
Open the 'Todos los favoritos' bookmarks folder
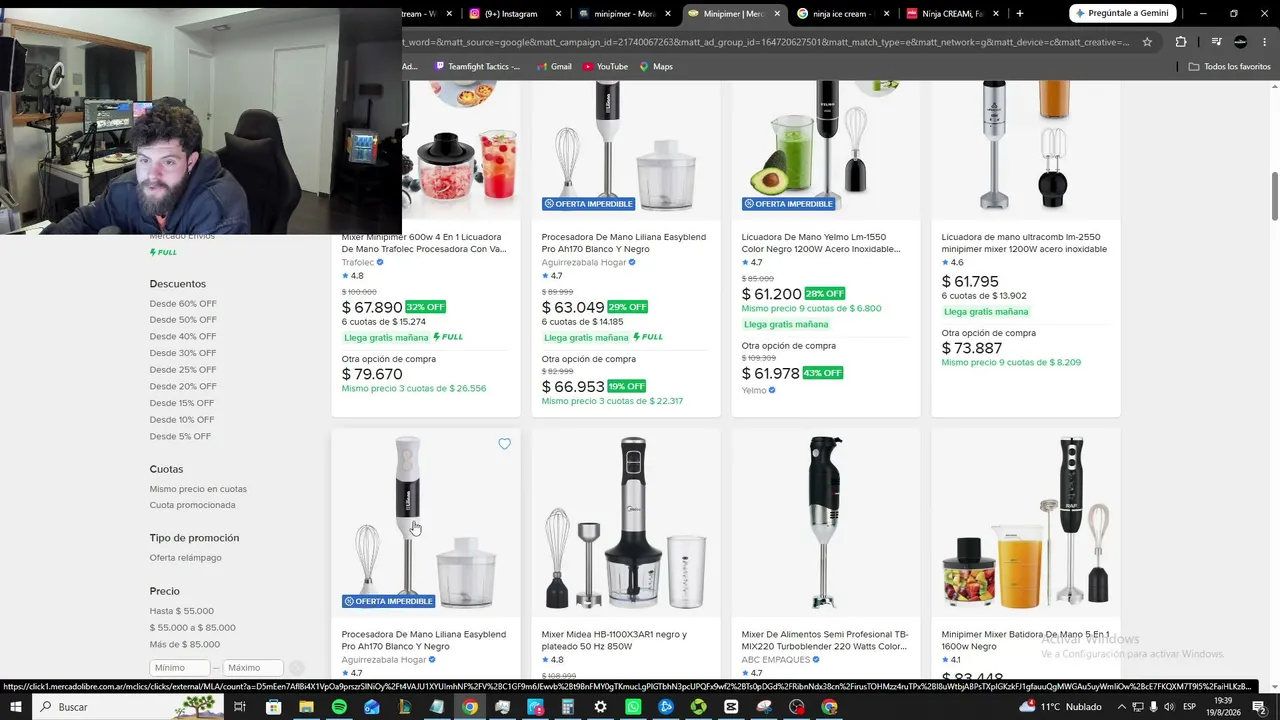(x=1229, y=67)
